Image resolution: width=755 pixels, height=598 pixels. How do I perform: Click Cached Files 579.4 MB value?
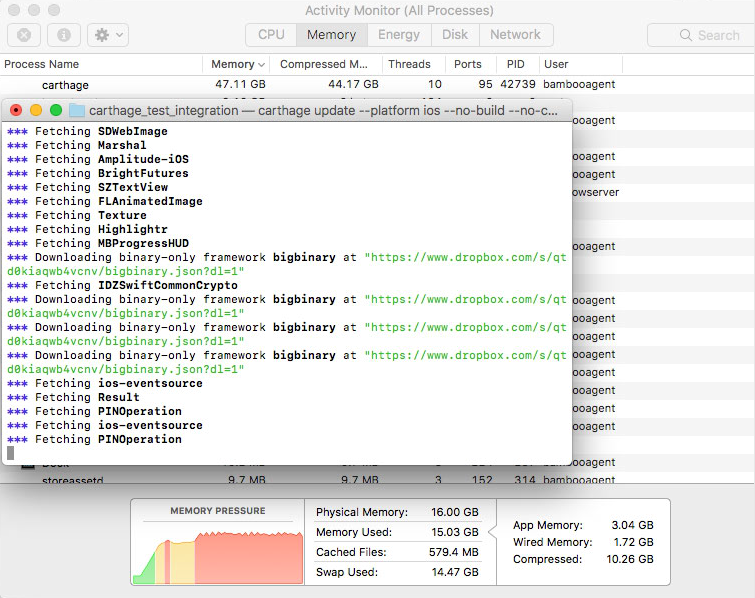coord(454,552)
